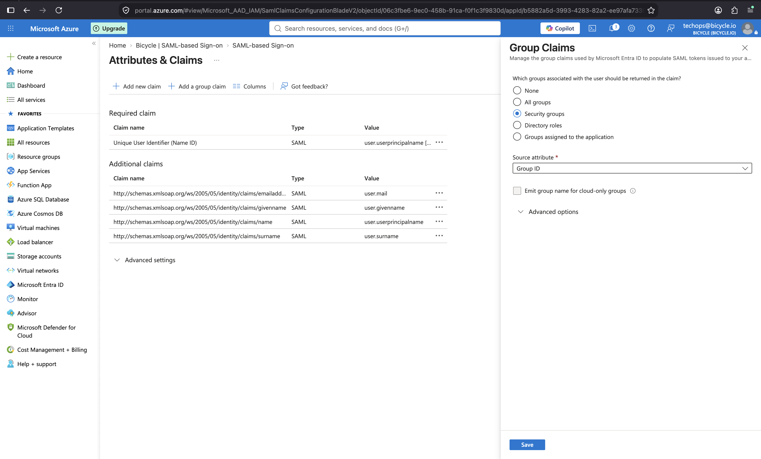This screenshot has width=761, height=459.
Task: Click the info icon beside Emit group name
Action: 633,191
